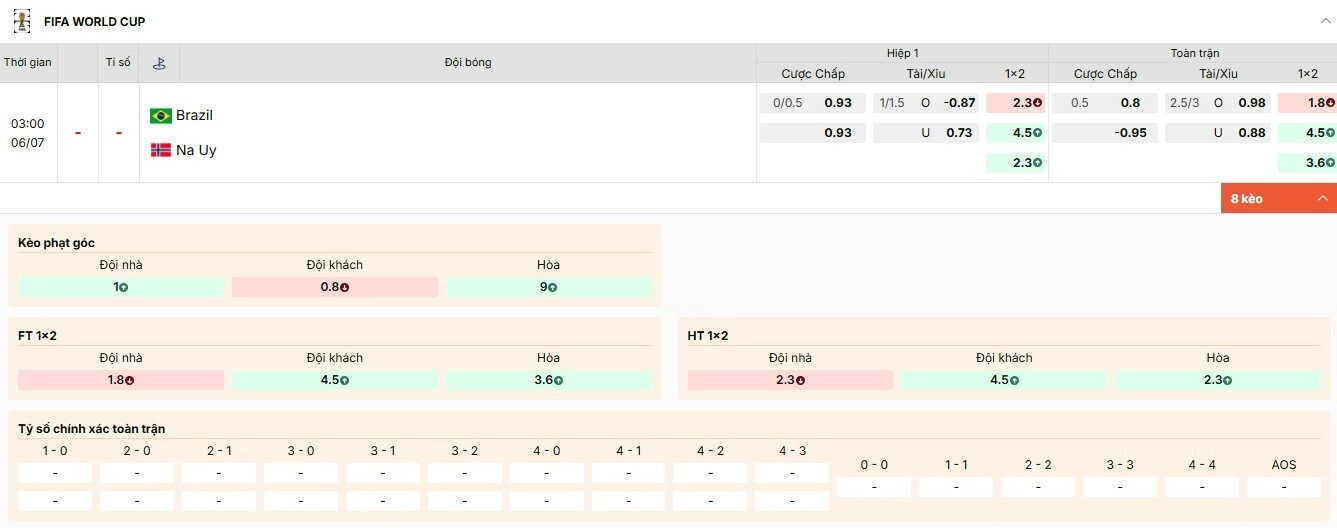Select Hiệp 1 over 1/1.5 odds -0.87

(926, 103)
